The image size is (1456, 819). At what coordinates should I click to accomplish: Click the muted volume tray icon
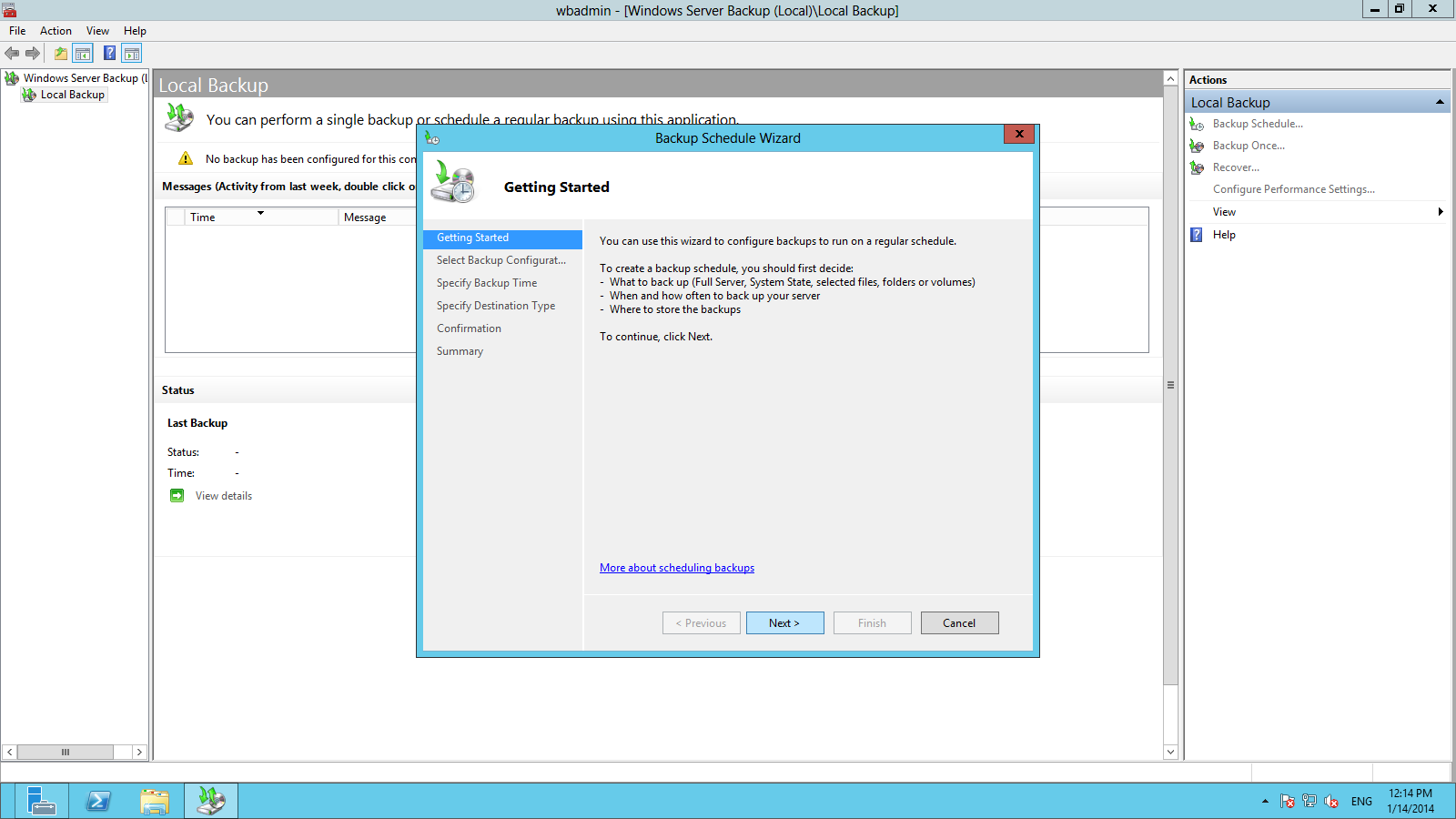[x=1331, y=802]
